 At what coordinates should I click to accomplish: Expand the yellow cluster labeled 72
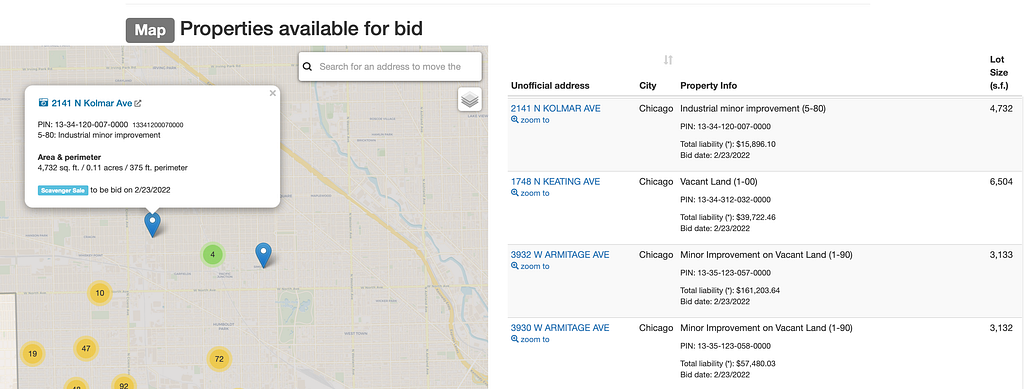(x=219, y=359)
